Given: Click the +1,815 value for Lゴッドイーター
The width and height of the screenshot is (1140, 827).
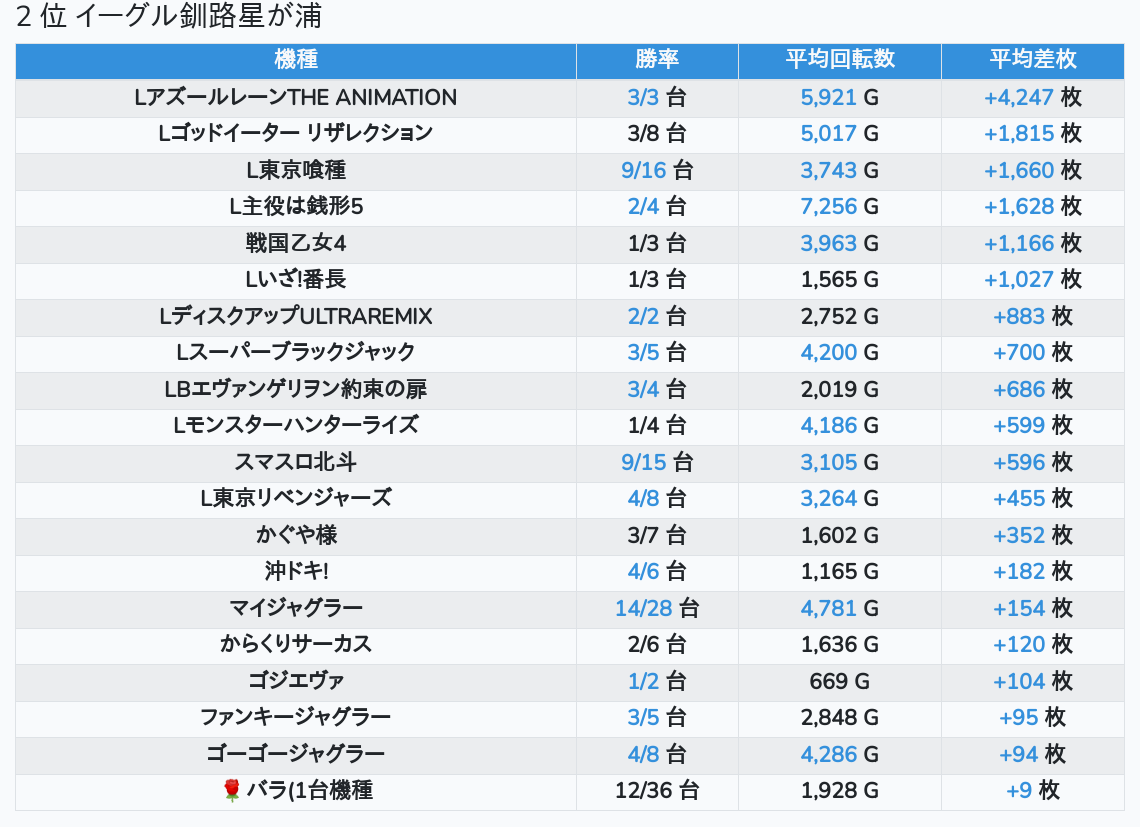Looking at the screenshot, I should point(1019,134).
